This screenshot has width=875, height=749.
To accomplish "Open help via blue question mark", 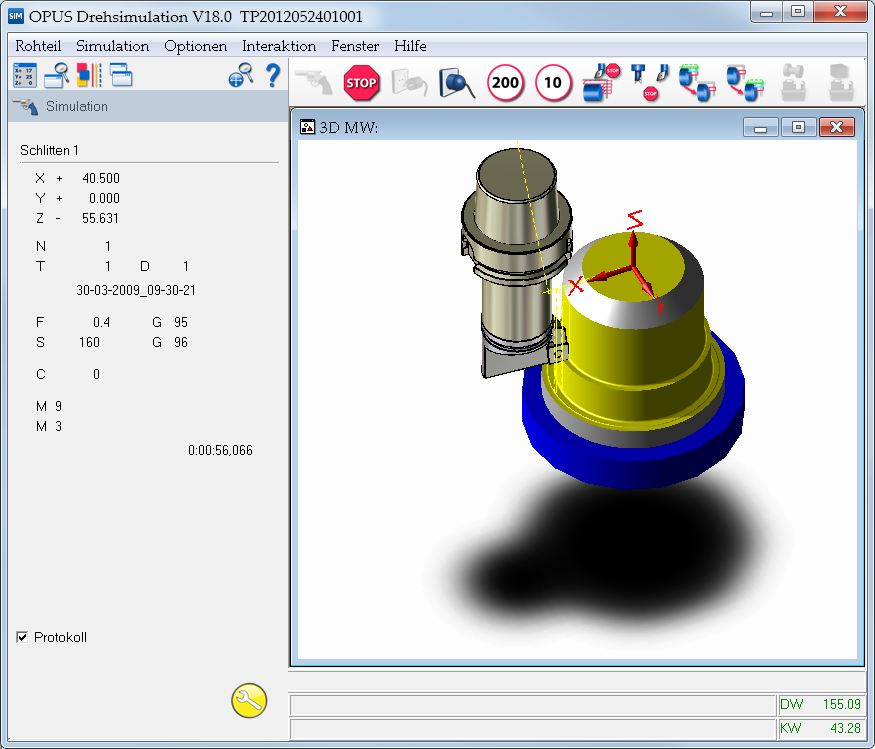I will pyautogui.click(x=273, y=75).
